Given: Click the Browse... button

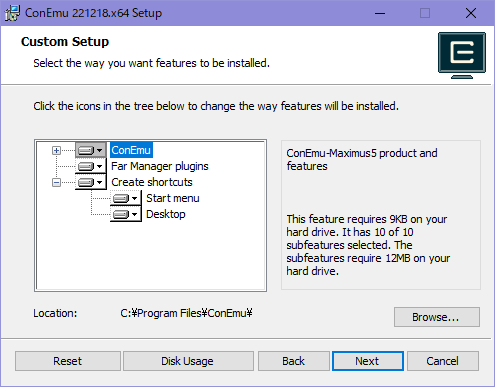Looking at the screenshot, I should pos(437,317).
